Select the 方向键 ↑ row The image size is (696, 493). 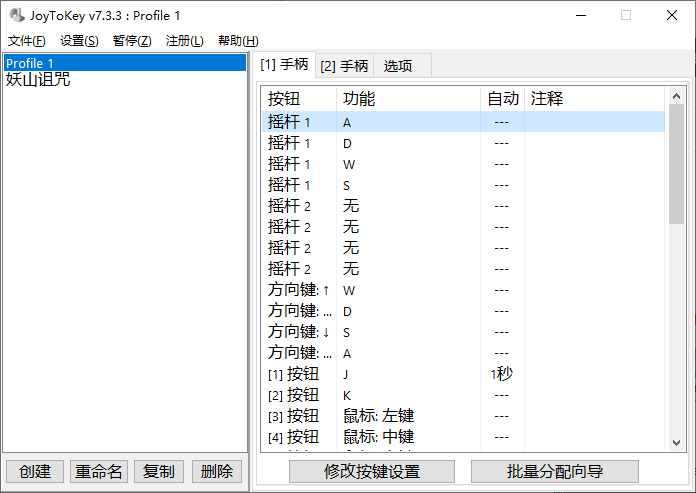click(x=463, y=290)
